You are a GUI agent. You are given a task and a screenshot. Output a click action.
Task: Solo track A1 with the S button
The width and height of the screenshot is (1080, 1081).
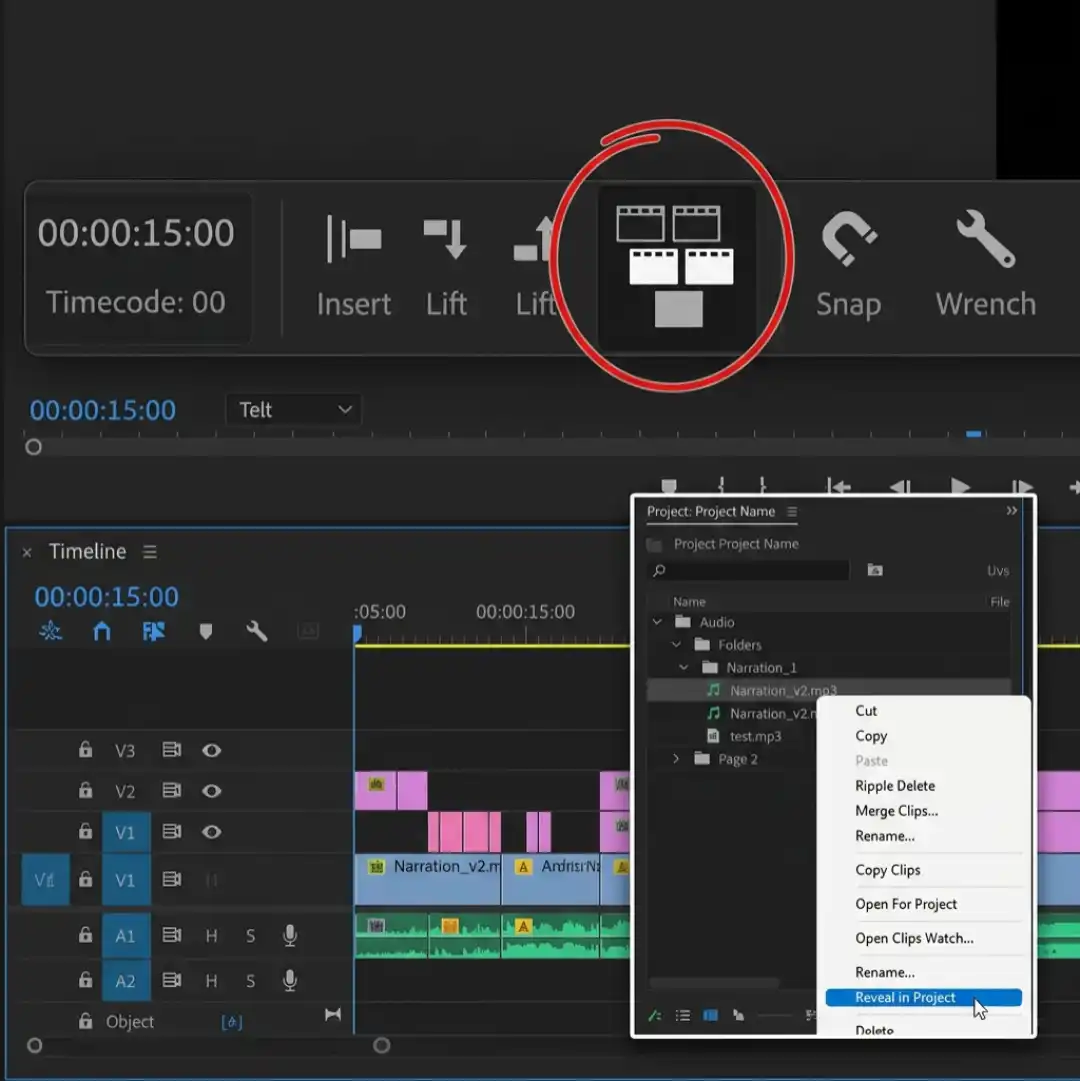(x=251, y=936)
